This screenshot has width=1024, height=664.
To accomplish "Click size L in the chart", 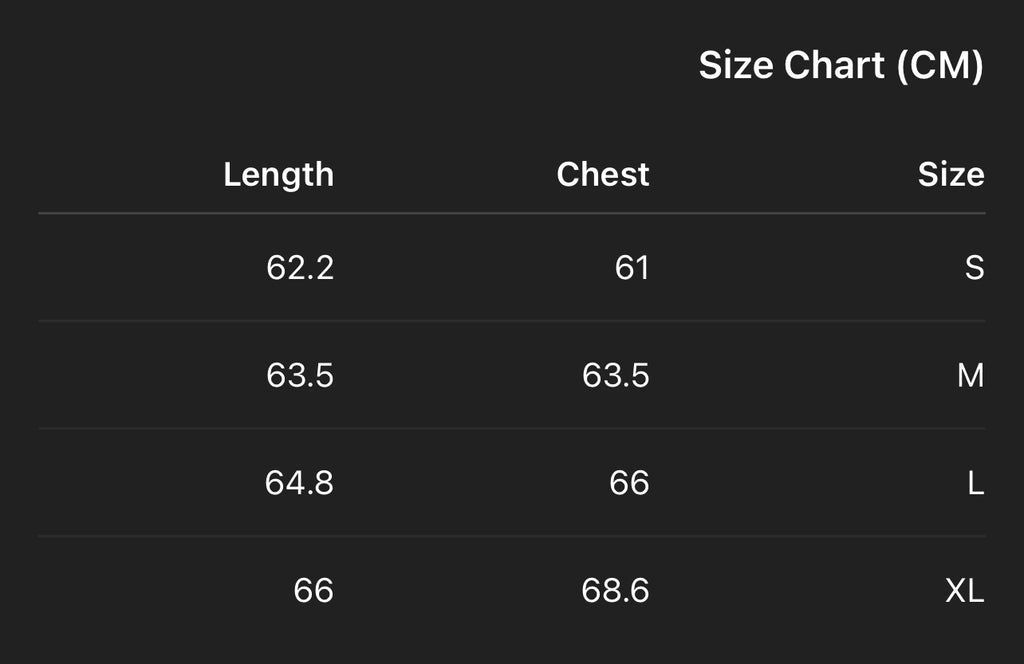I will (975, 484).
